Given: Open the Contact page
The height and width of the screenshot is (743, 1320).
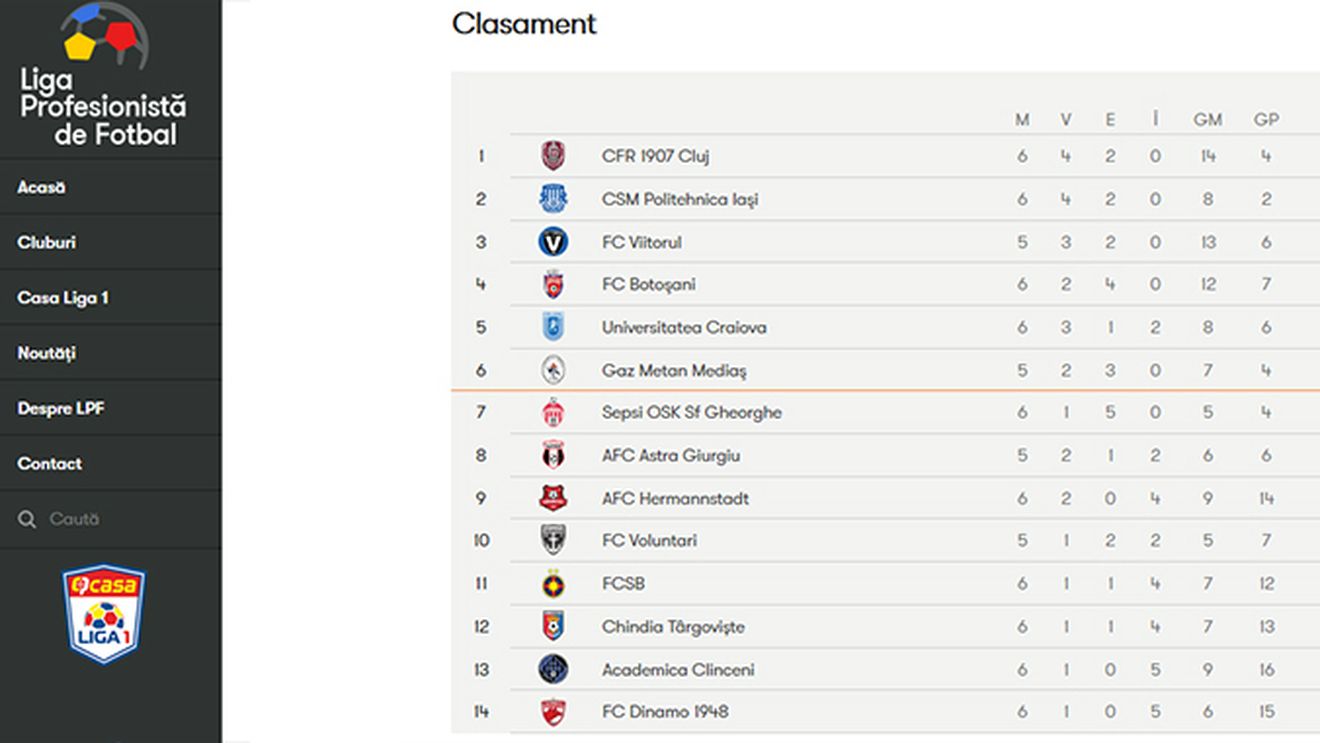Looking at the screenshot, I should tap(50, 463).
